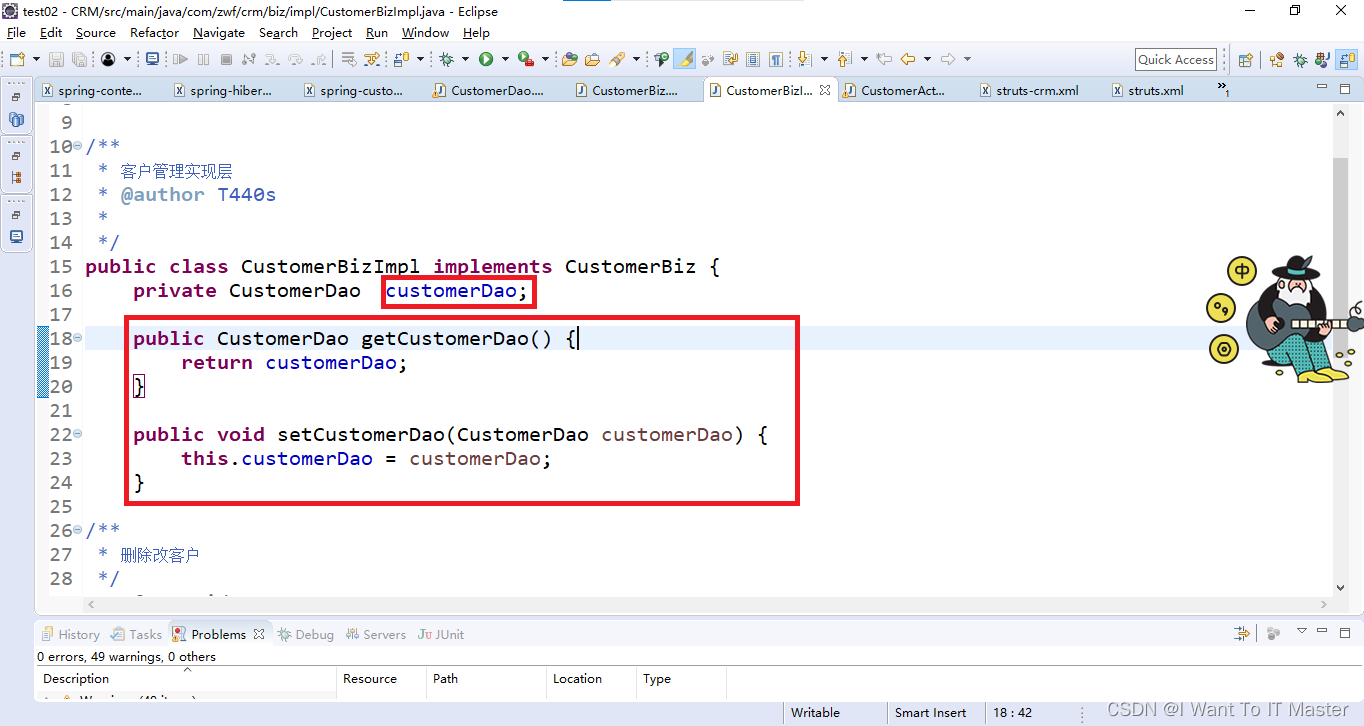The width and height of the screenshot is (1364, 726).
Task: Click the Open Perspective icon
Action: (1245, 60)
